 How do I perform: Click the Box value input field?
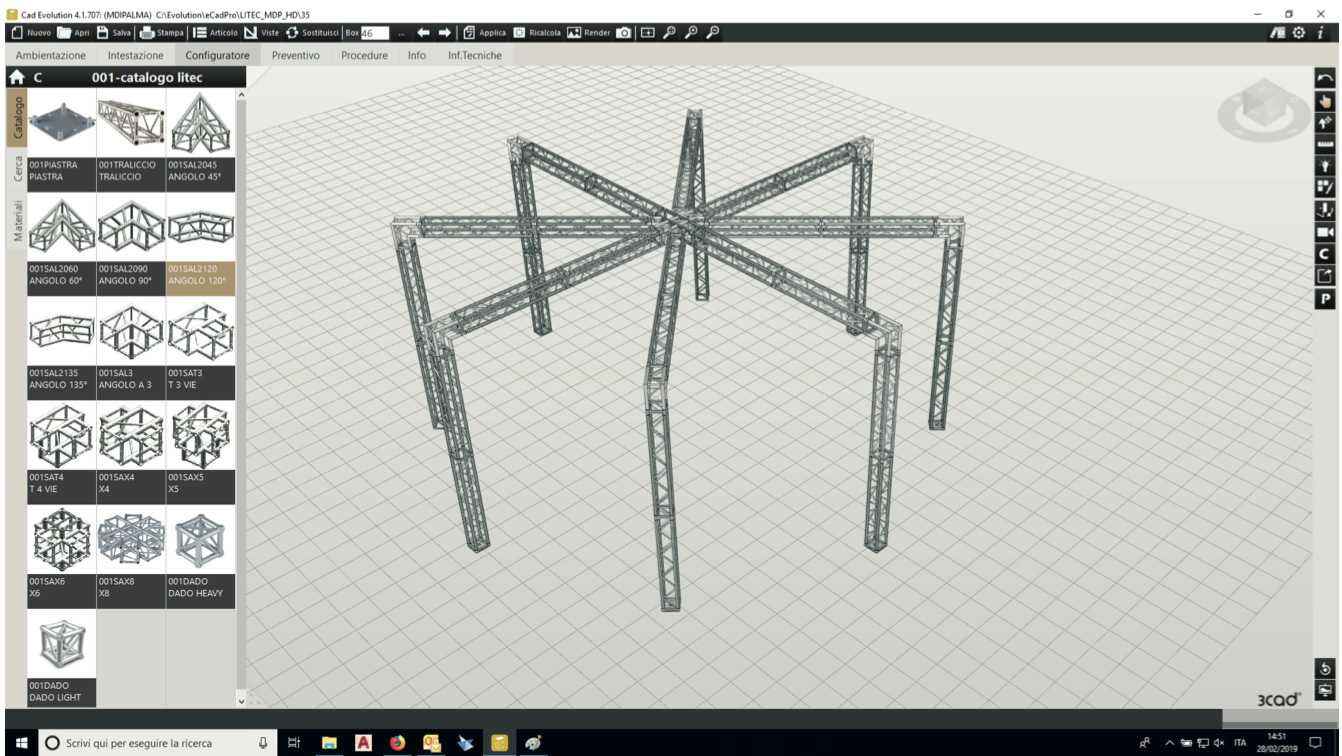374,33
